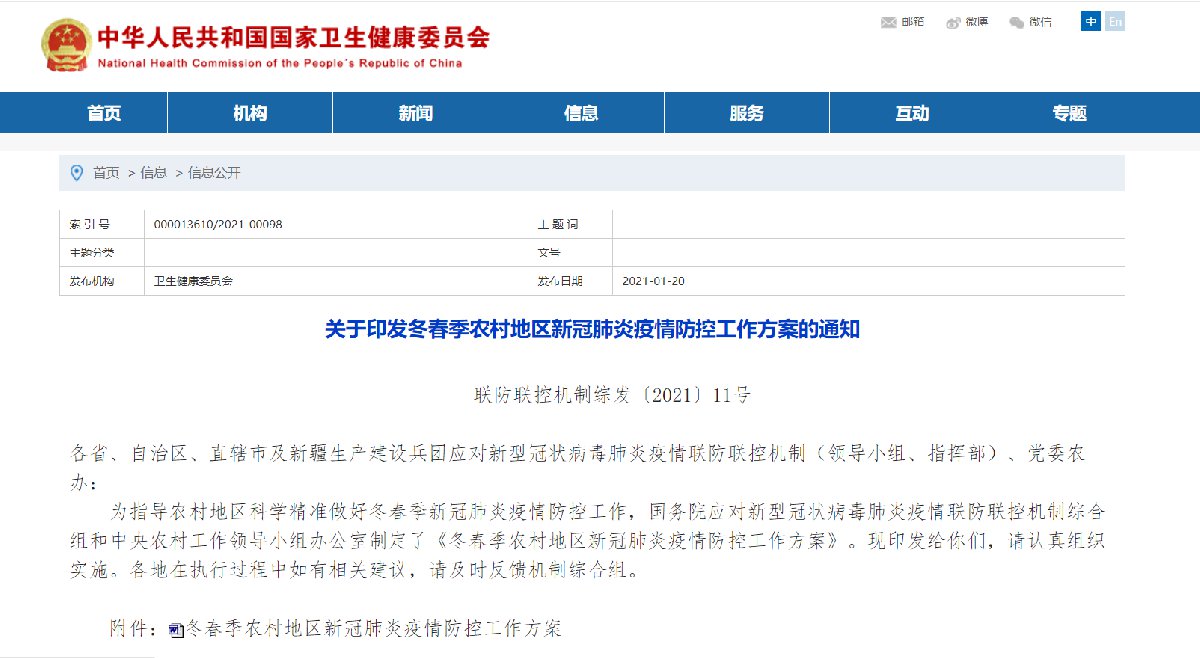Switch language to En English
Viewport: 1200px width, 658px height.
point(1114,21)
